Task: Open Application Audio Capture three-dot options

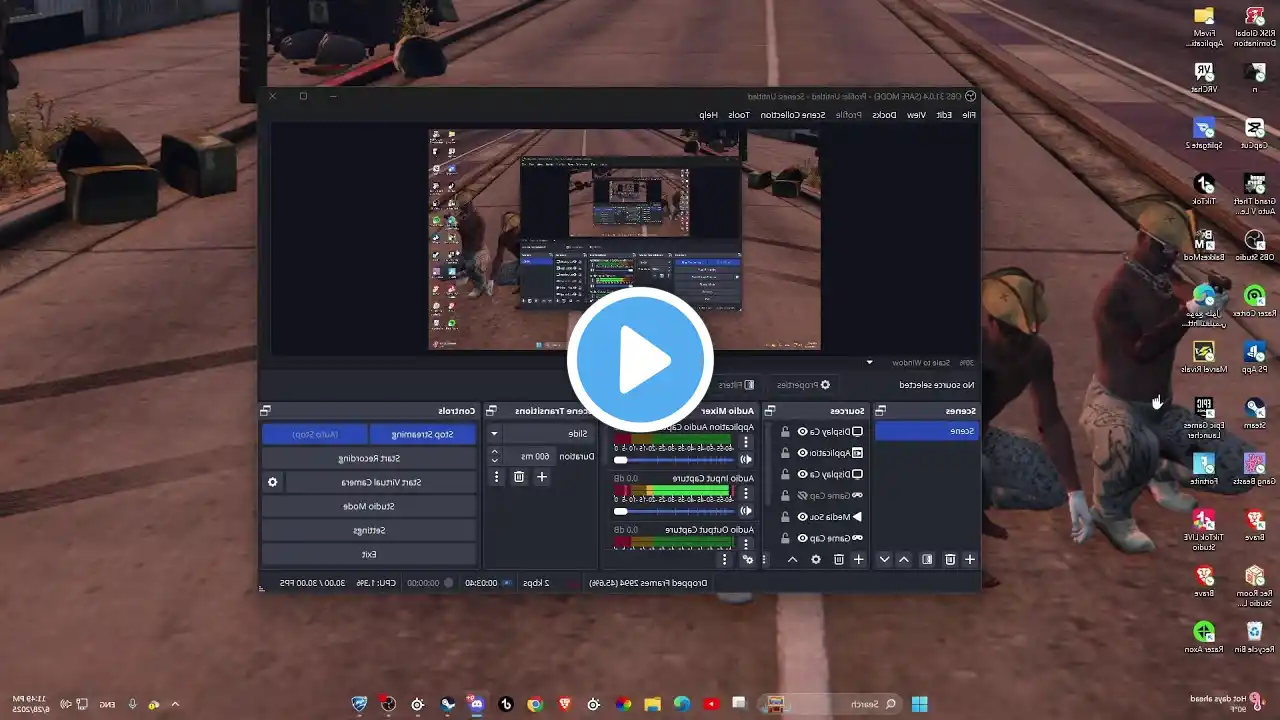Action: tap(745, 442)
